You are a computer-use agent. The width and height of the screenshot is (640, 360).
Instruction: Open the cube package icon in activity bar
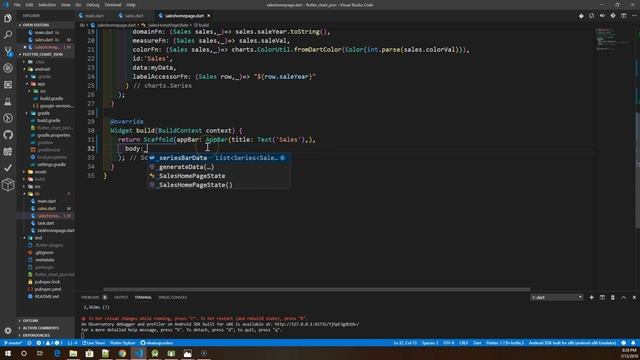[8, 184]
